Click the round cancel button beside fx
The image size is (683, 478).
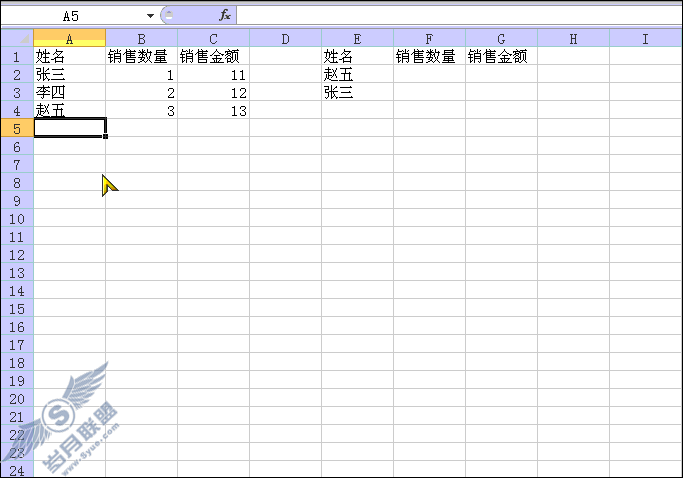[x=168, y=16]
